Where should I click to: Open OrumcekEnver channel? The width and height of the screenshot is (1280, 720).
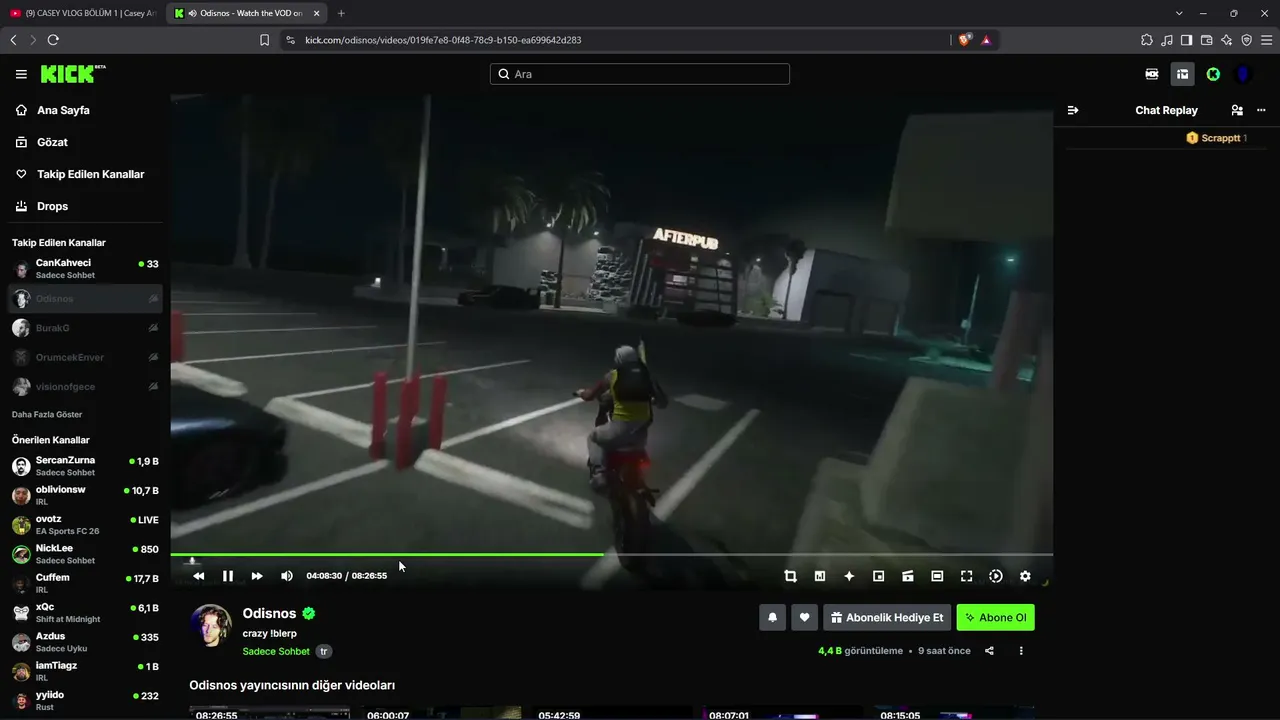click(x=85, y=357)
